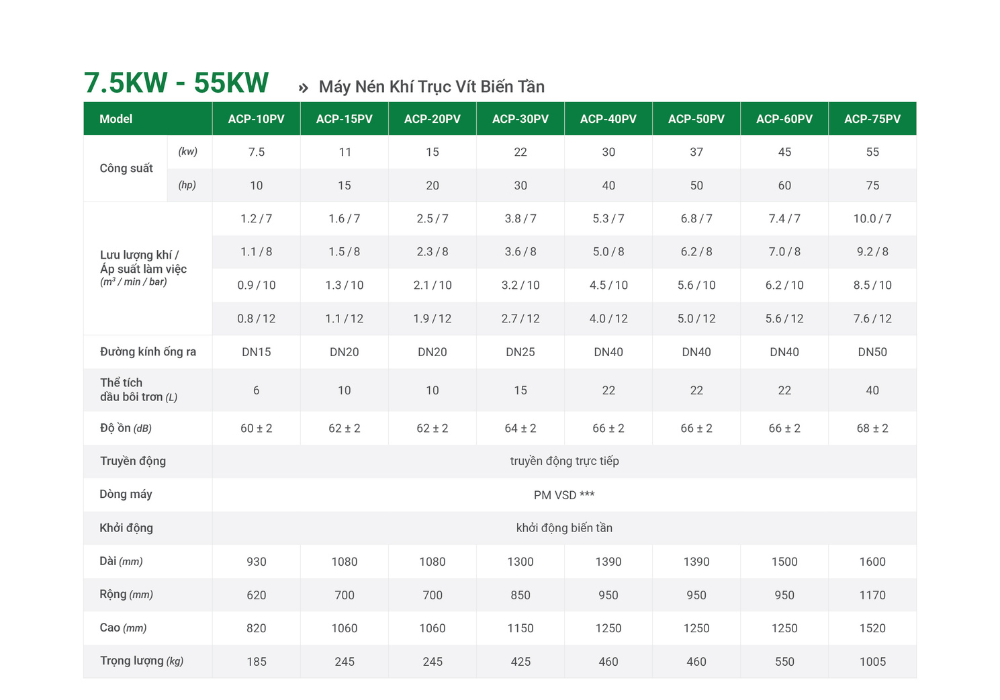
Task: Click the double chevron icon before the title
Action: coord(303,88)
